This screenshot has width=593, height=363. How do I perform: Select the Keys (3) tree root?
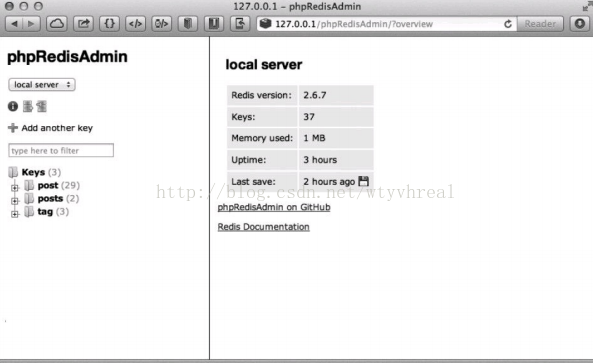[x=41, y=172]
